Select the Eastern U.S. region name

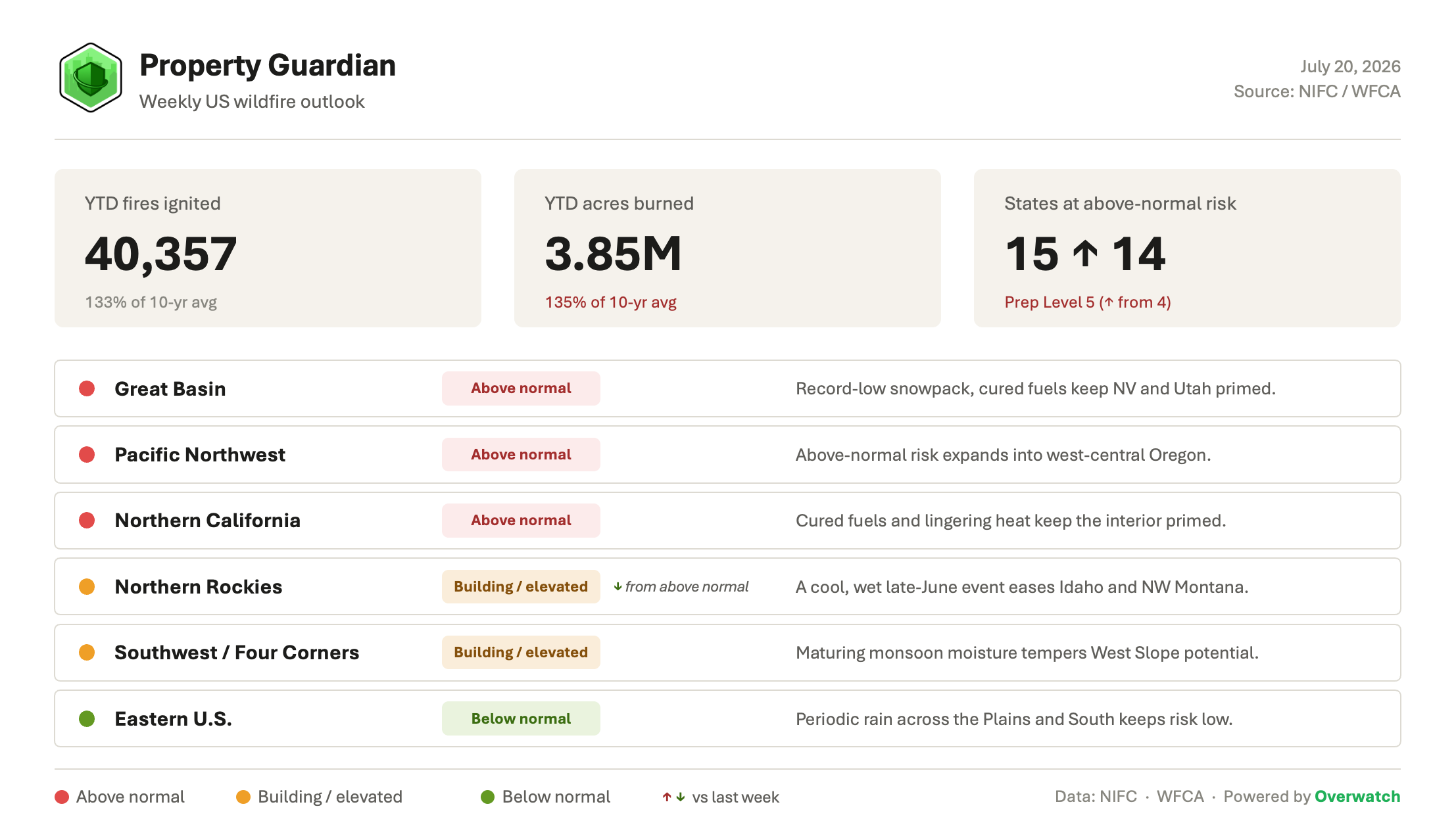click(x=174, y=718)
